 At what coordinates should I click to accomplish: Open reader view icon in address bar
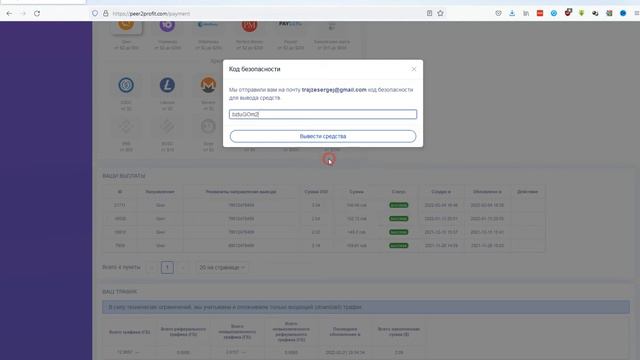[x=429, y=13]
